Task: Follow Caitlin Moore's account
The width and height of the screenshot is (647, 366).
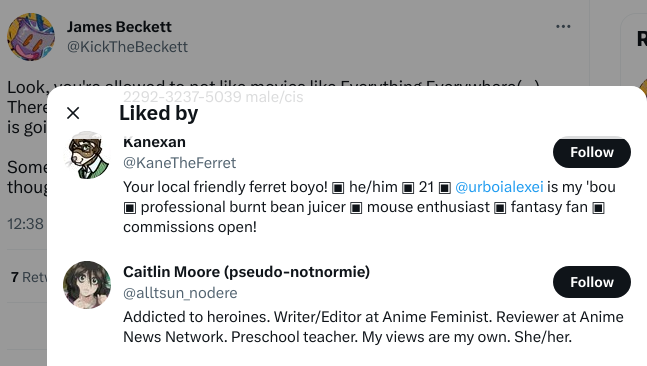Action: pyautogui.click(x=592, y=282)
